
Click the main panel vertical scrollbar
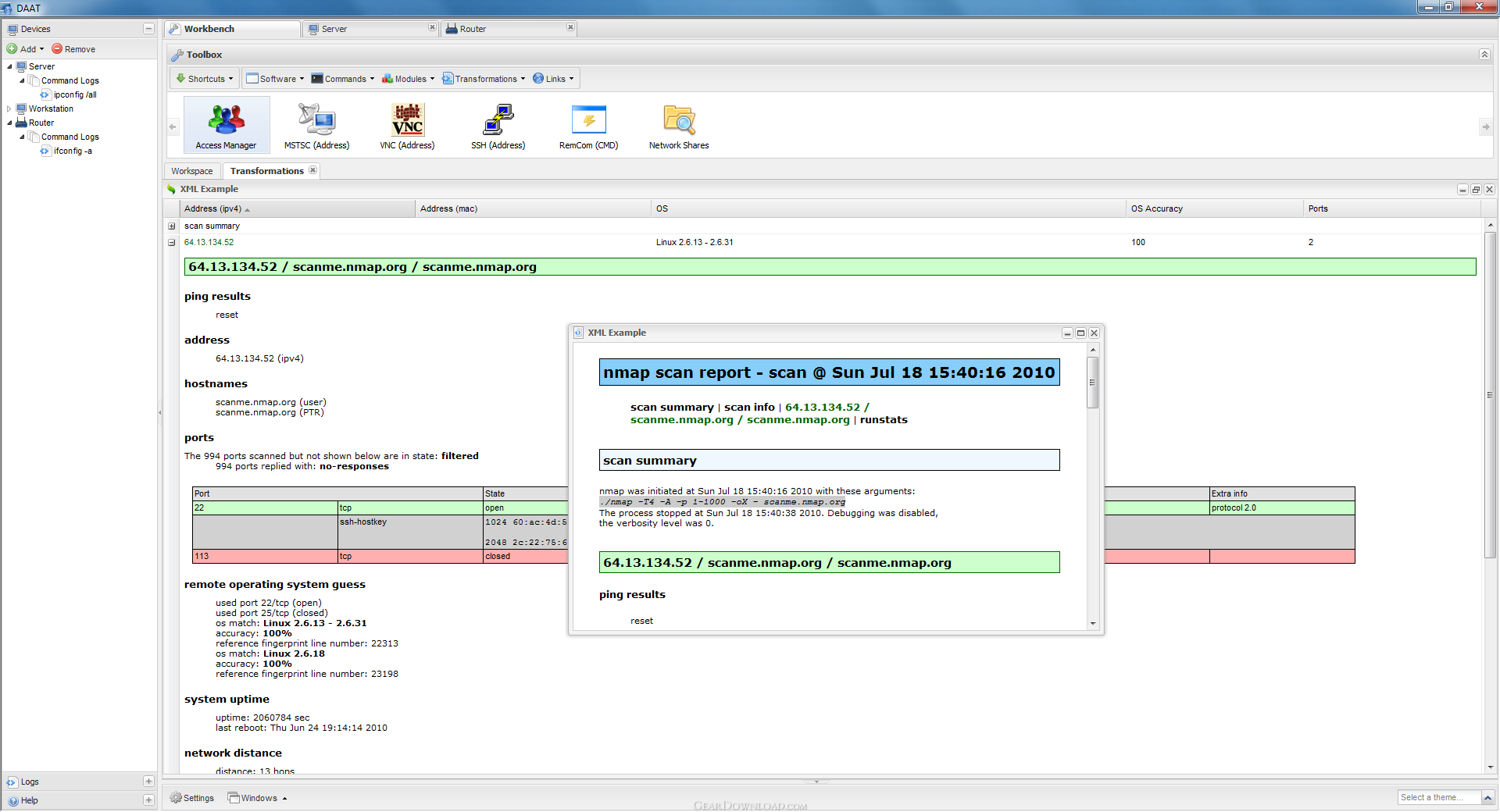pyautogui.click(x=1490, y=394)
